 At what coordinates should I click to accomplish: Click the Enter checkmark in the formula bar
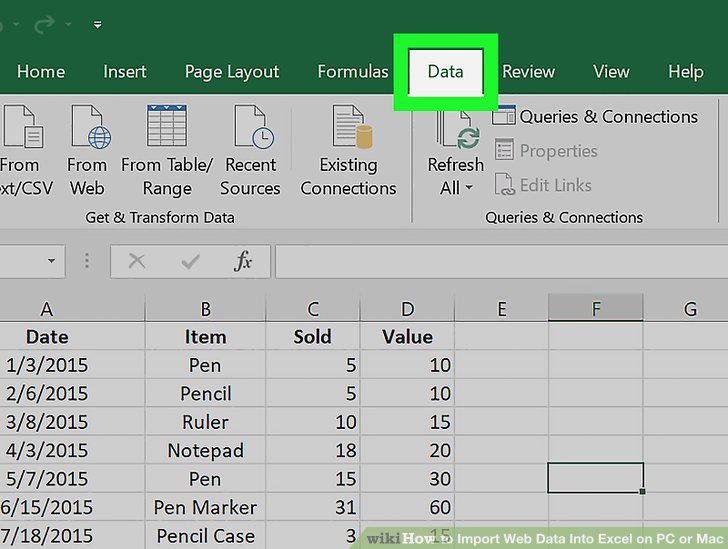click(190, 261)
